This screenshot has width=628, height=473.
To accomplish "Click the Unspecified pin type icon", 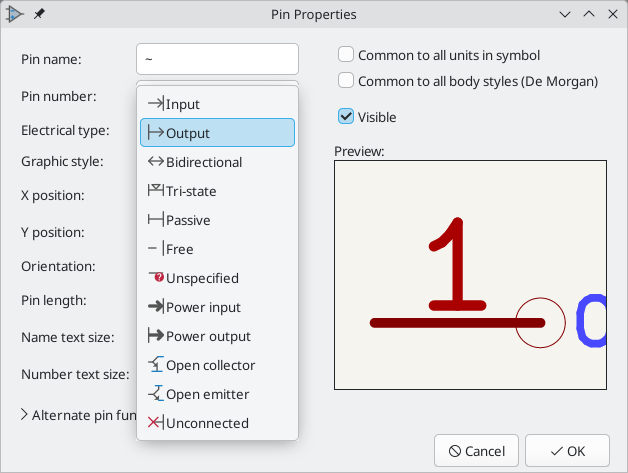I will click(x=155, y=278).
